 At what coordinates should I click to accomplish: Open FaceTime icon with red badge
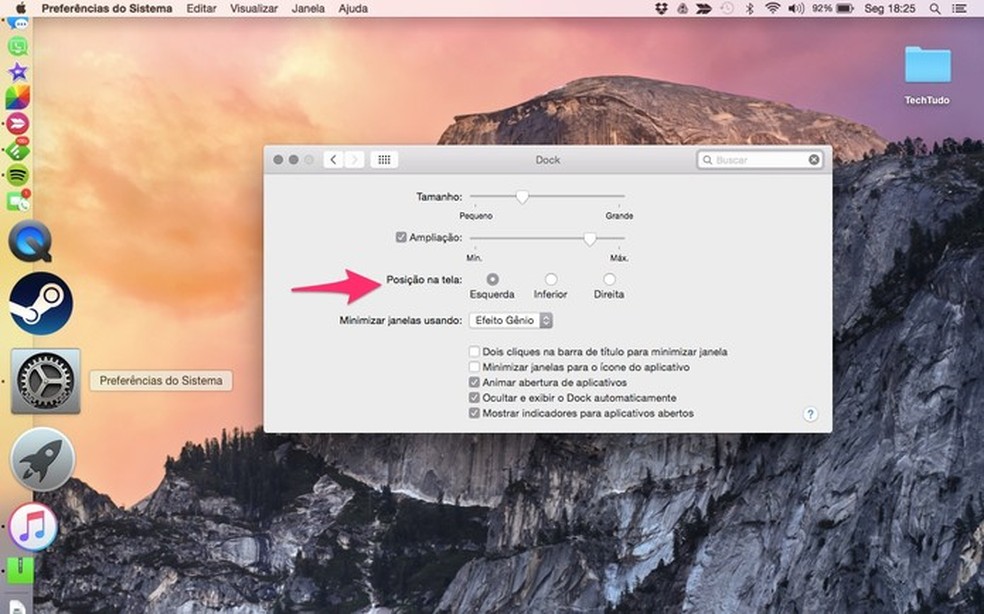pyautogui.click(x=18, y=202)
